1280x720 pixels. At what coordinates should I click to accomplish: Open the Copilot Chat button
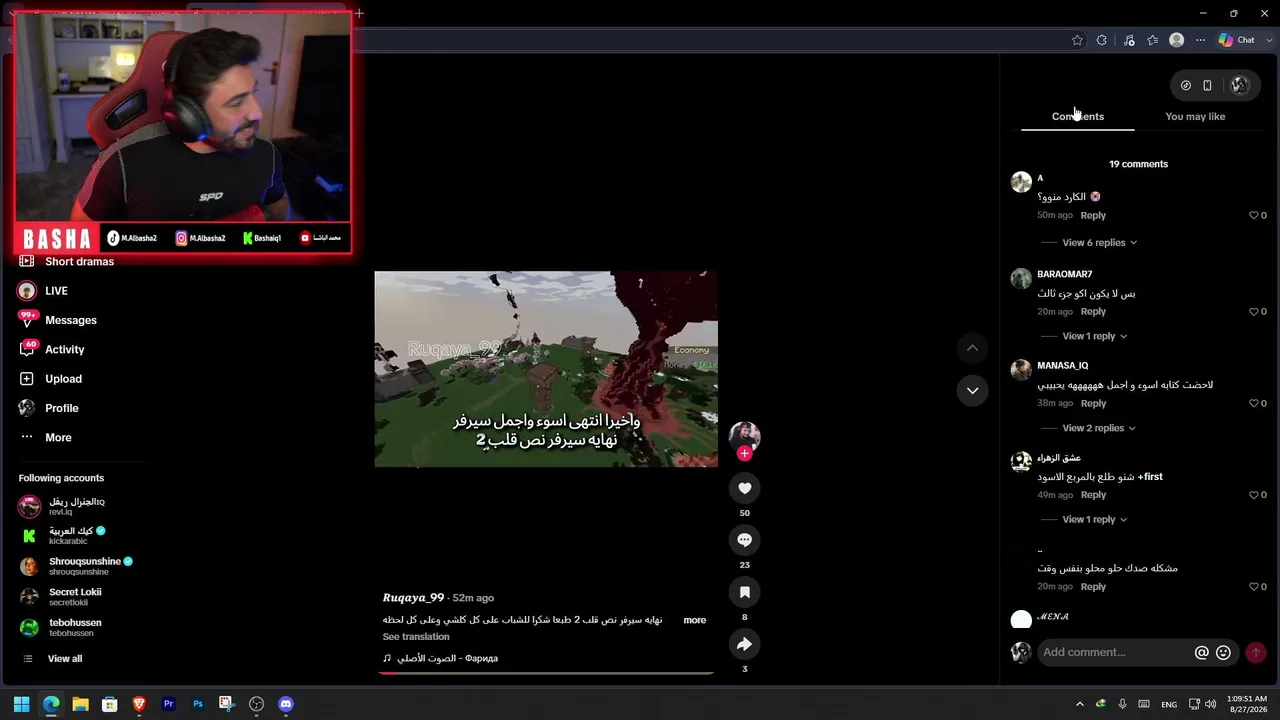1236,40
